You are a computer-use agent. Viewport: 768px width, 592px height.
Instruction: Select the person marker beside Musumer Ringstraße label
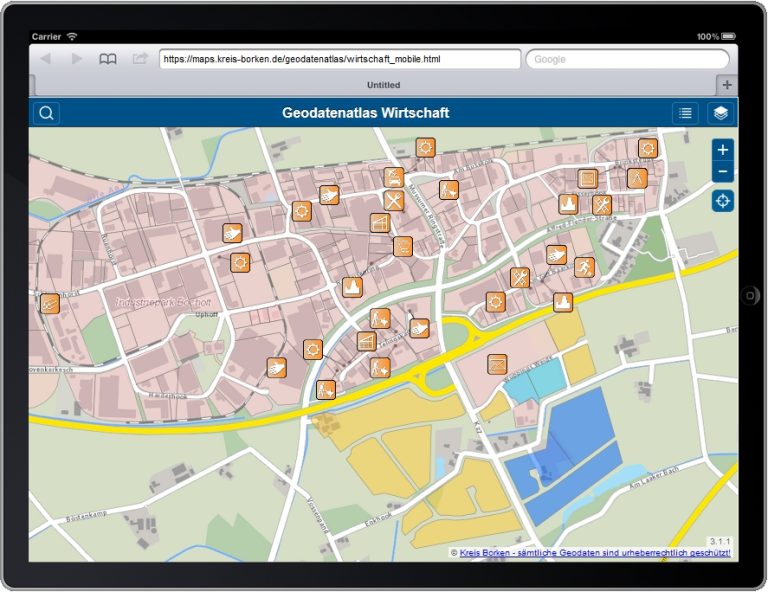pos(449,189)
